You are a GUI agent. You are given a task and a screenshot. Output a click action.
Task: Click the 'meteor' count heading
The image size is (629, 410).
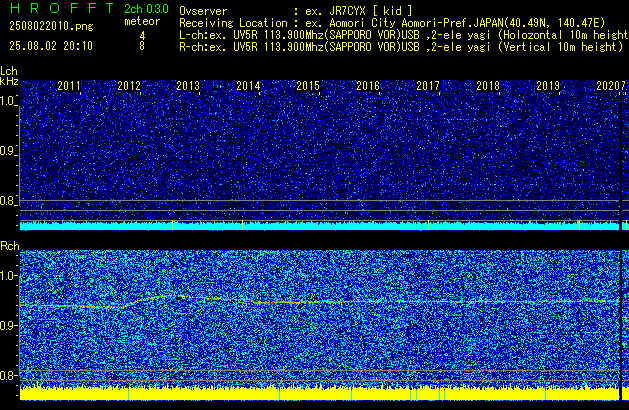pyautogui.click(x=142, y=21)
